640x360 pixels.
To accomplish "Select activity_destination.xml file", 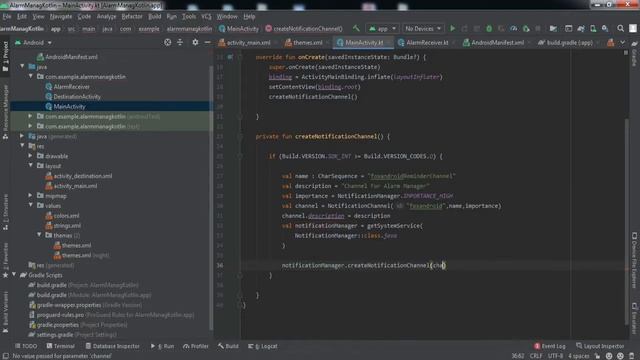I will point(83,176).
